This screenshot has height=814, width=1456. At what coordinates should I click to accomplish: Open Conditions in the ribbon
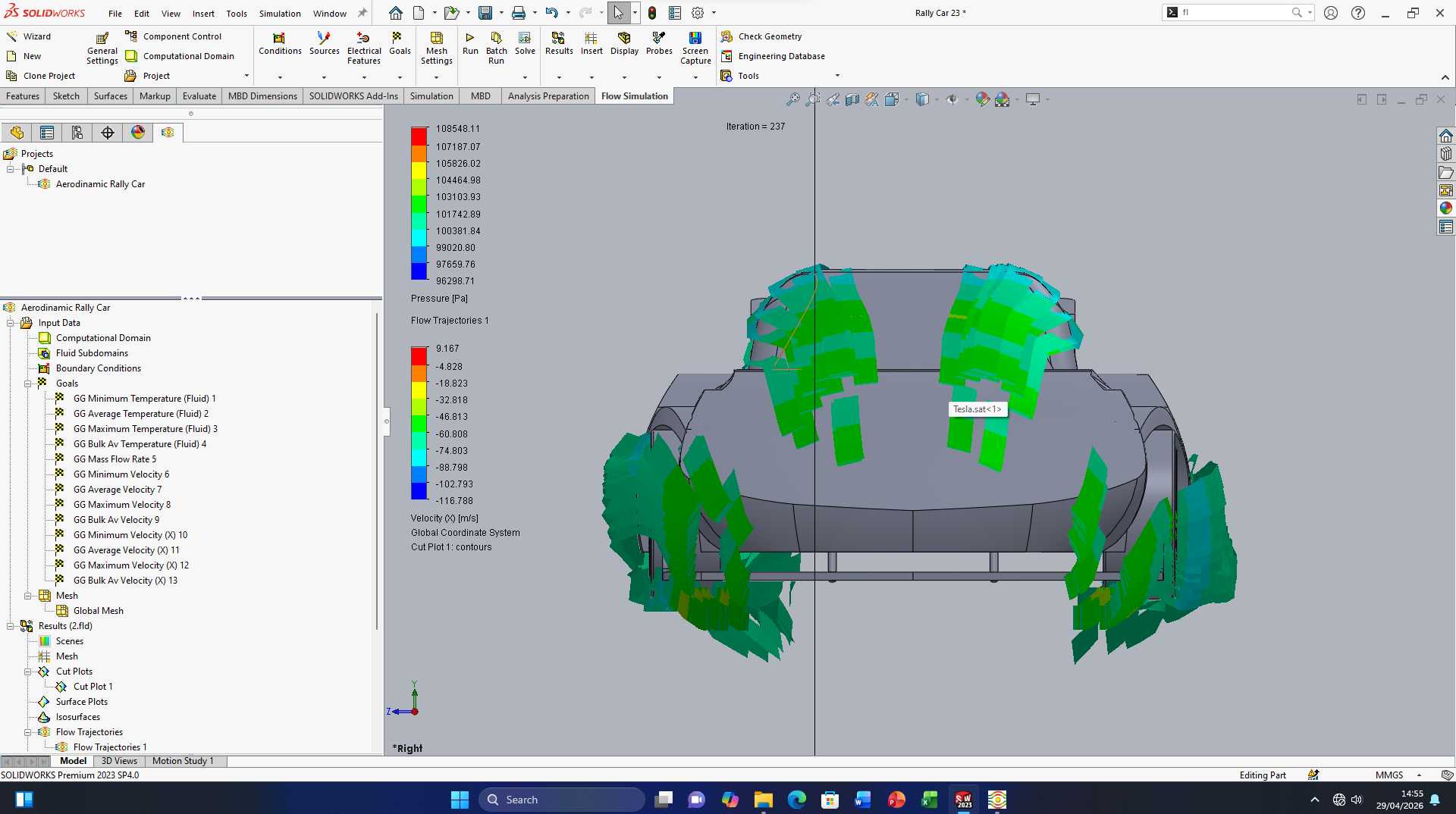(x=280, y=43)
